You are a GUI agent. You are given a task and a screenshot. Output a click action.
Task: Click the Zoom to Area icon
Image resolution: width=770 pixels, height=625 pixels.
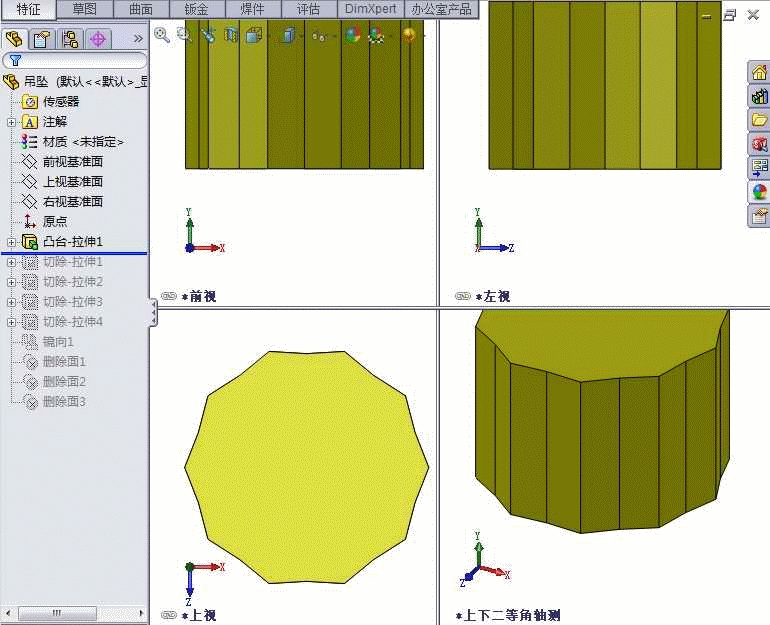point(184,35)
